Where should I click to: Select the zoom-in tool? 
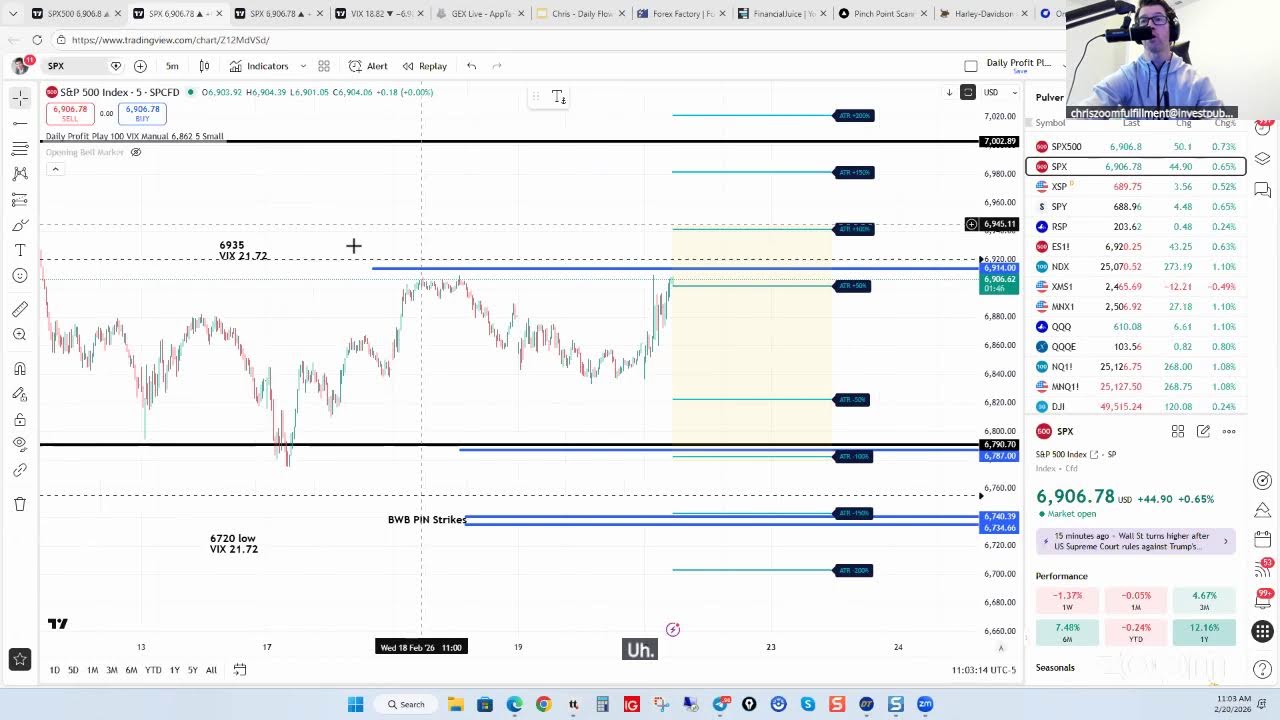click(x=20, y=335)
